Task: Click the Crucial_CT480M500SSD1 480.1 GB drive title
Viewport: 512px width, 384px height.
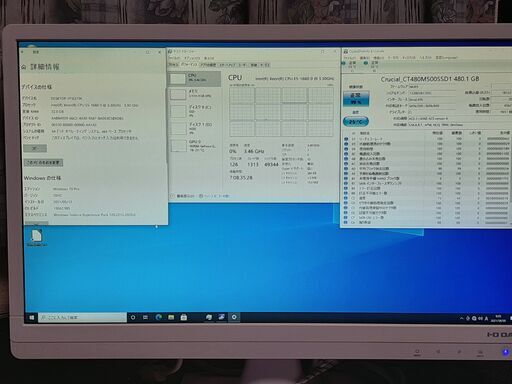Action: click(430, 79)
